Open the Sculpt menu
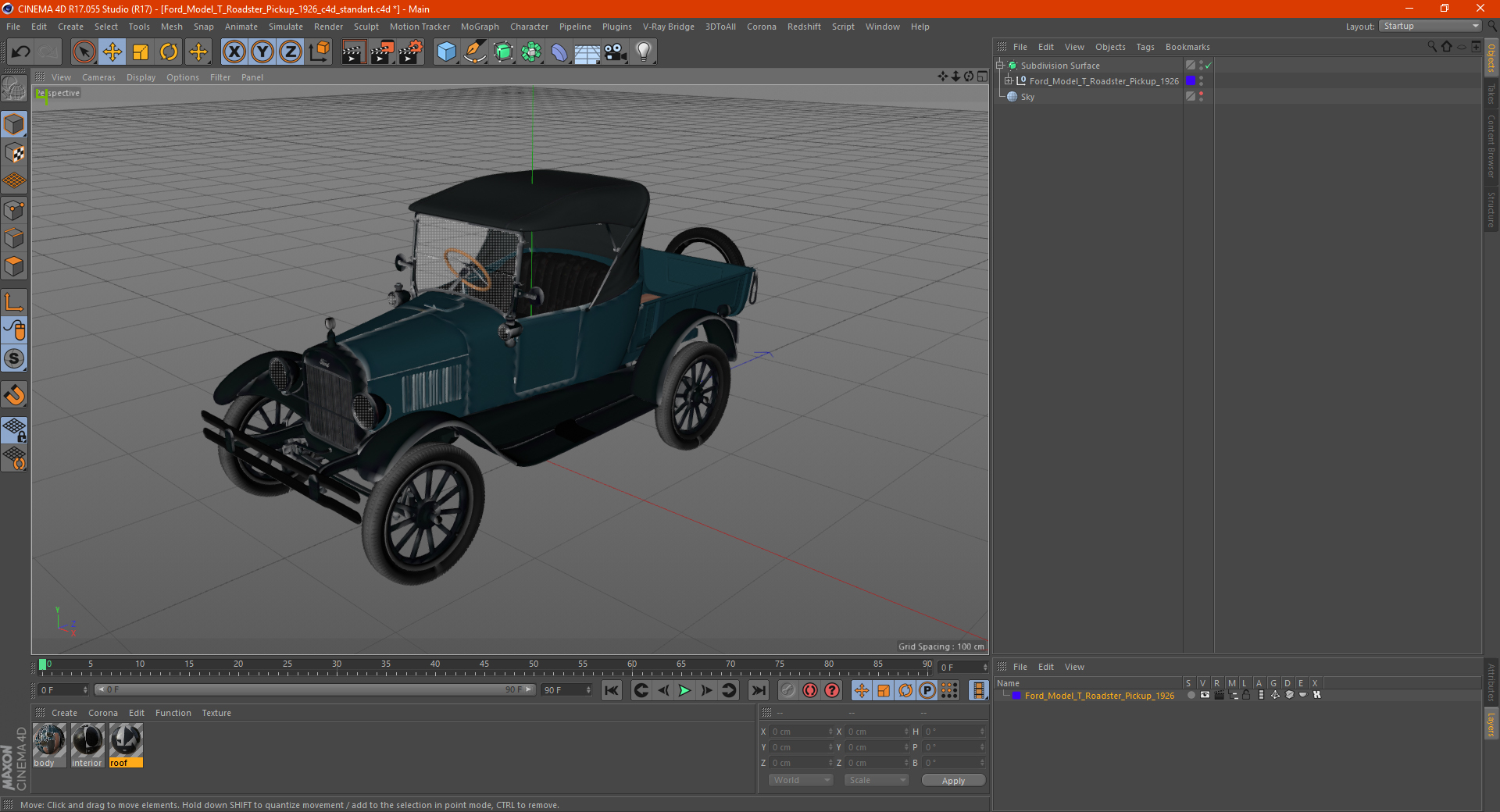 (x=366, y=27)
